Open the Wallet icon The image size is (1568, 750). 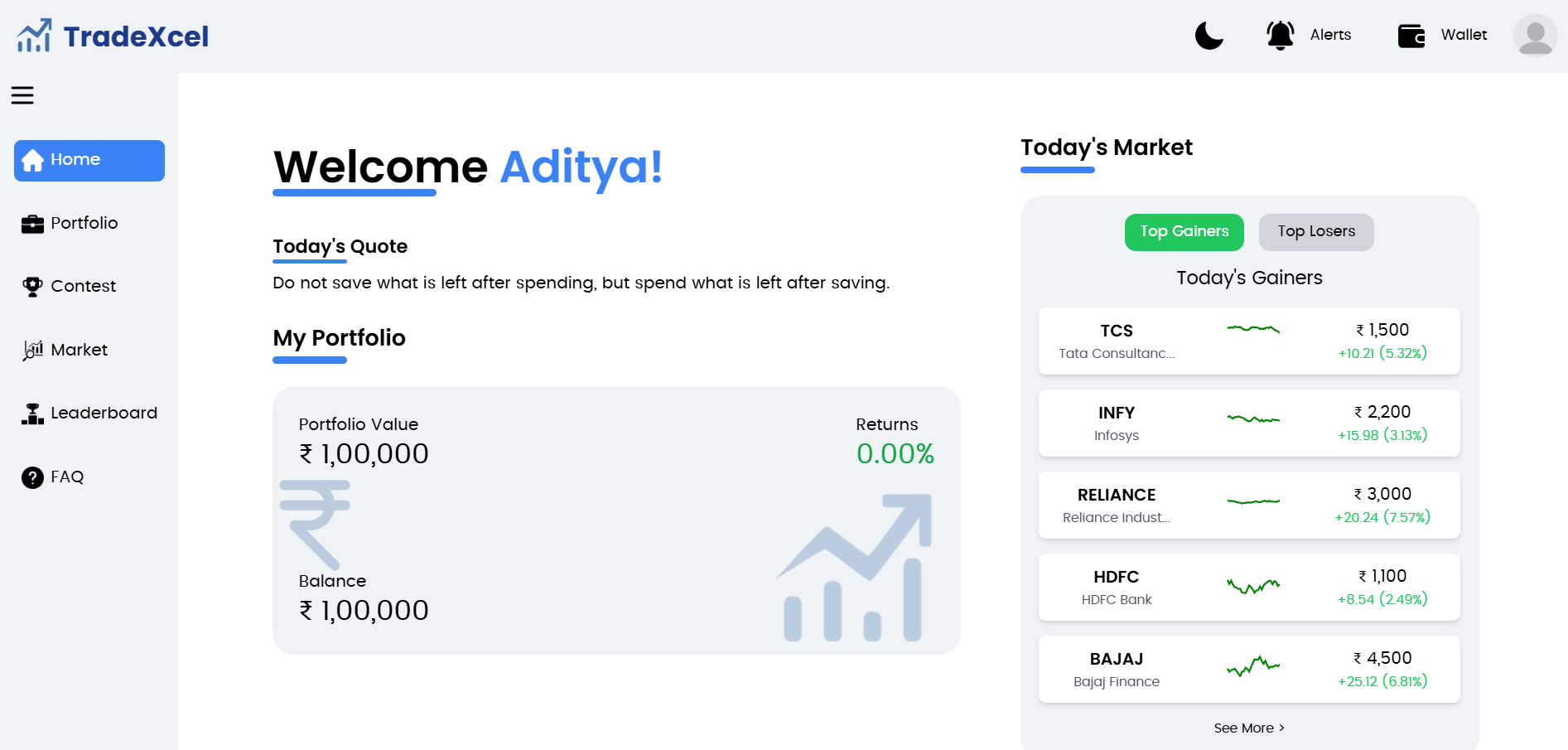[x=1411, y=36]
